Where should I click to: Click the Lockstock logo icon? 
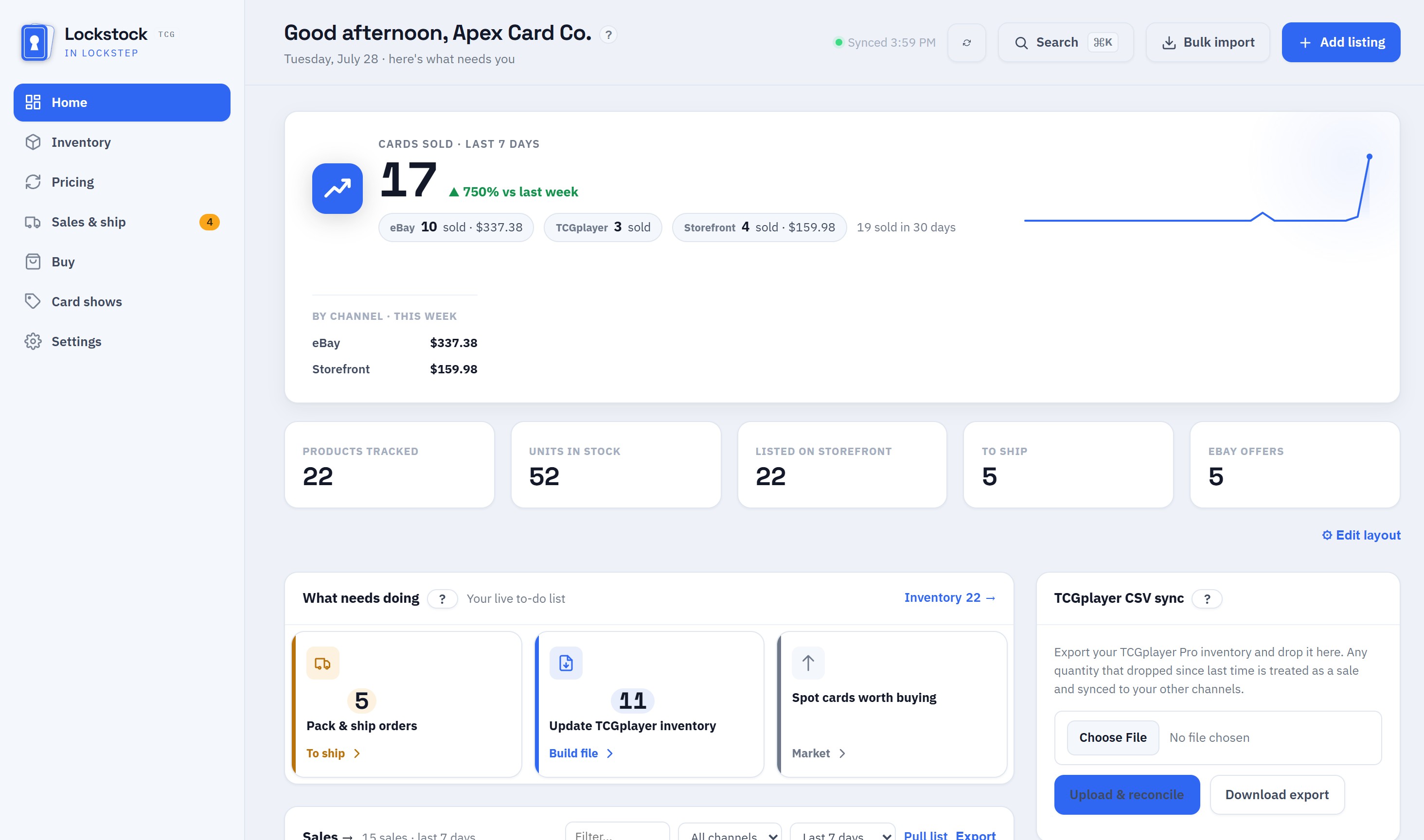coord(37,42)
